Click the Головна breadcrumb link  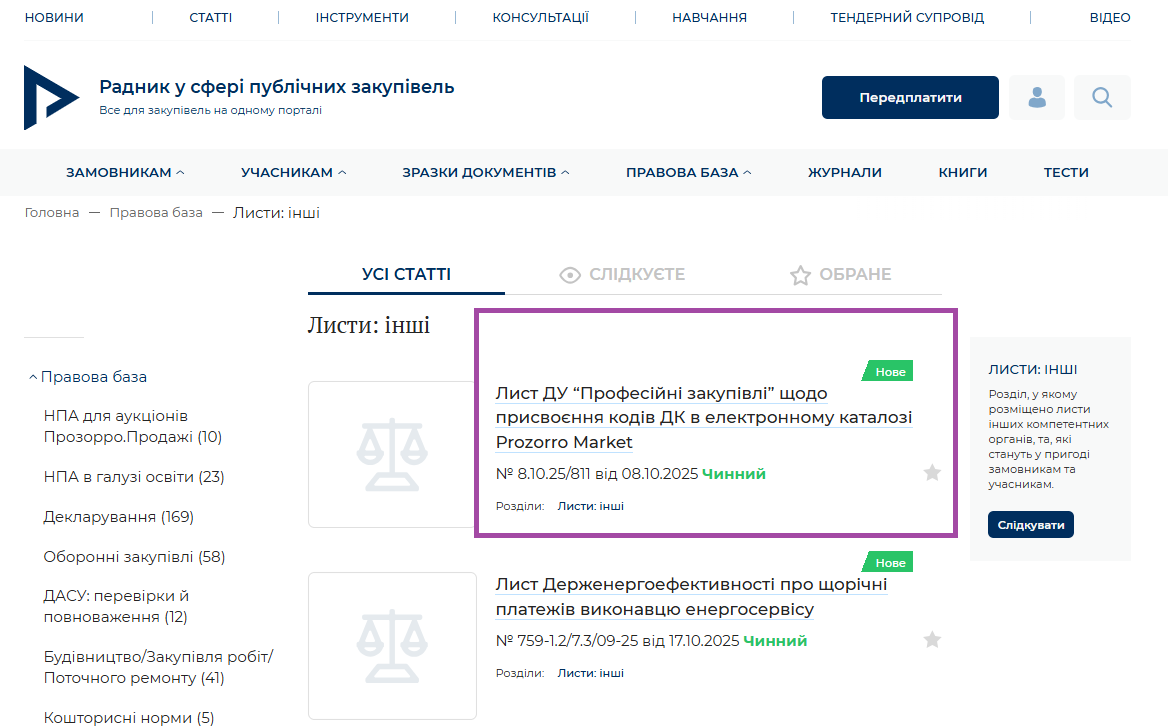tap(52, 213)
